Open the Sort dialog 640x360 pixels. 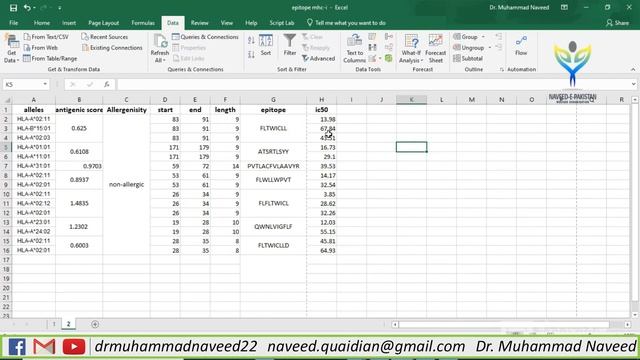266,45
